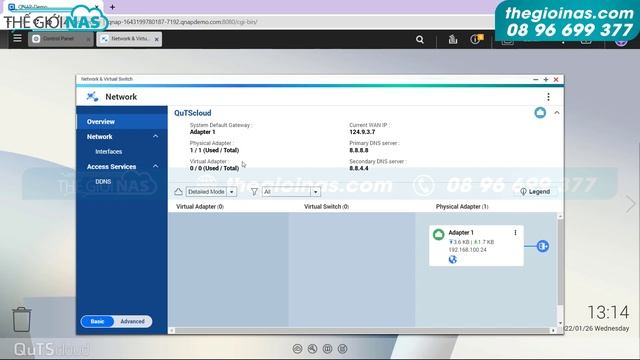Viewport: 640px width, 360px height.
Task: Close the Network & Virtual Switch taskbar tab
Action: 157,39
